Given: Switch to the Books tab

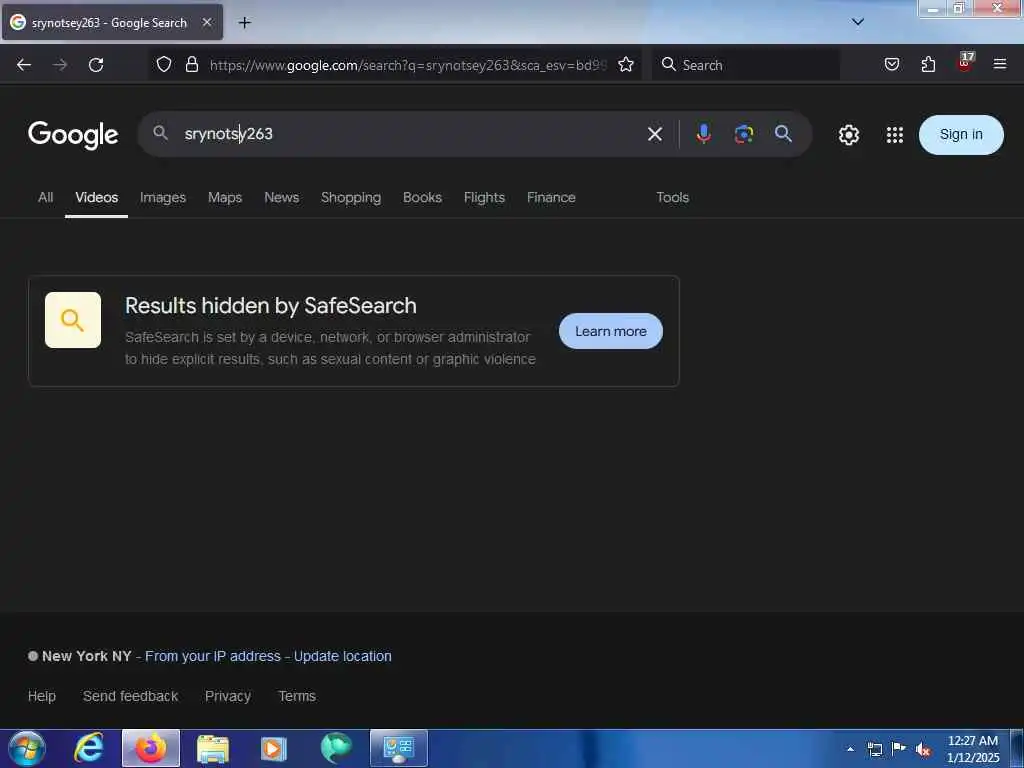Looking at the screenshot, I should tap(422, 197).
